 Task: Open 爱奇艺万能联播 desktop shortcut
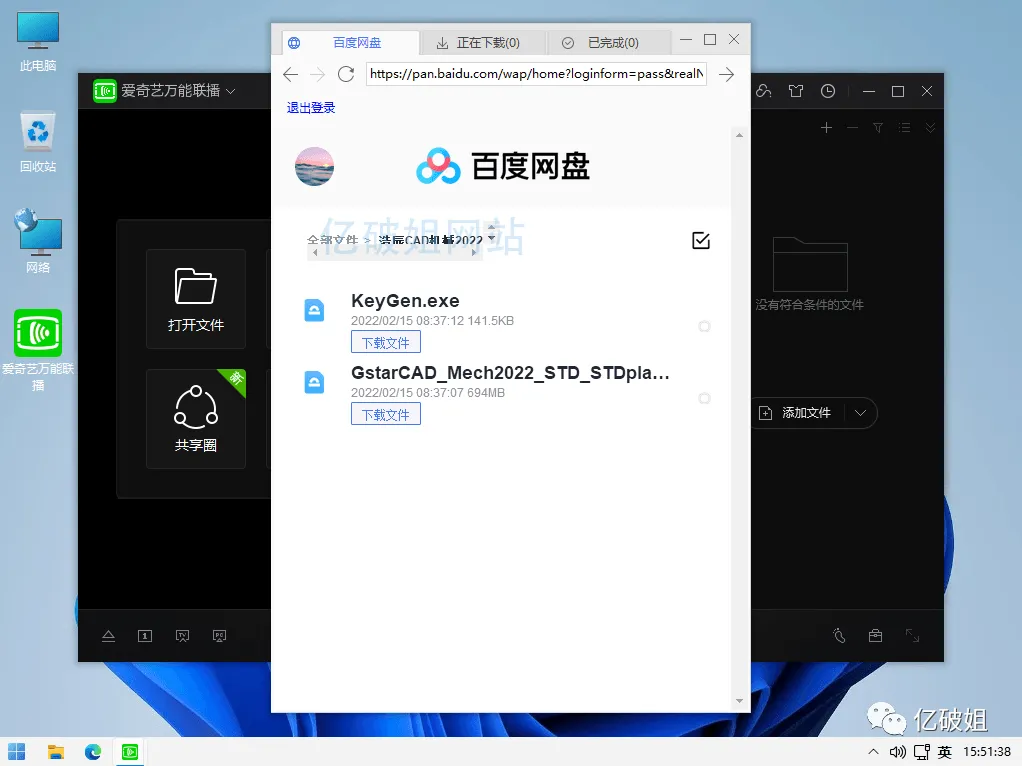38,350
